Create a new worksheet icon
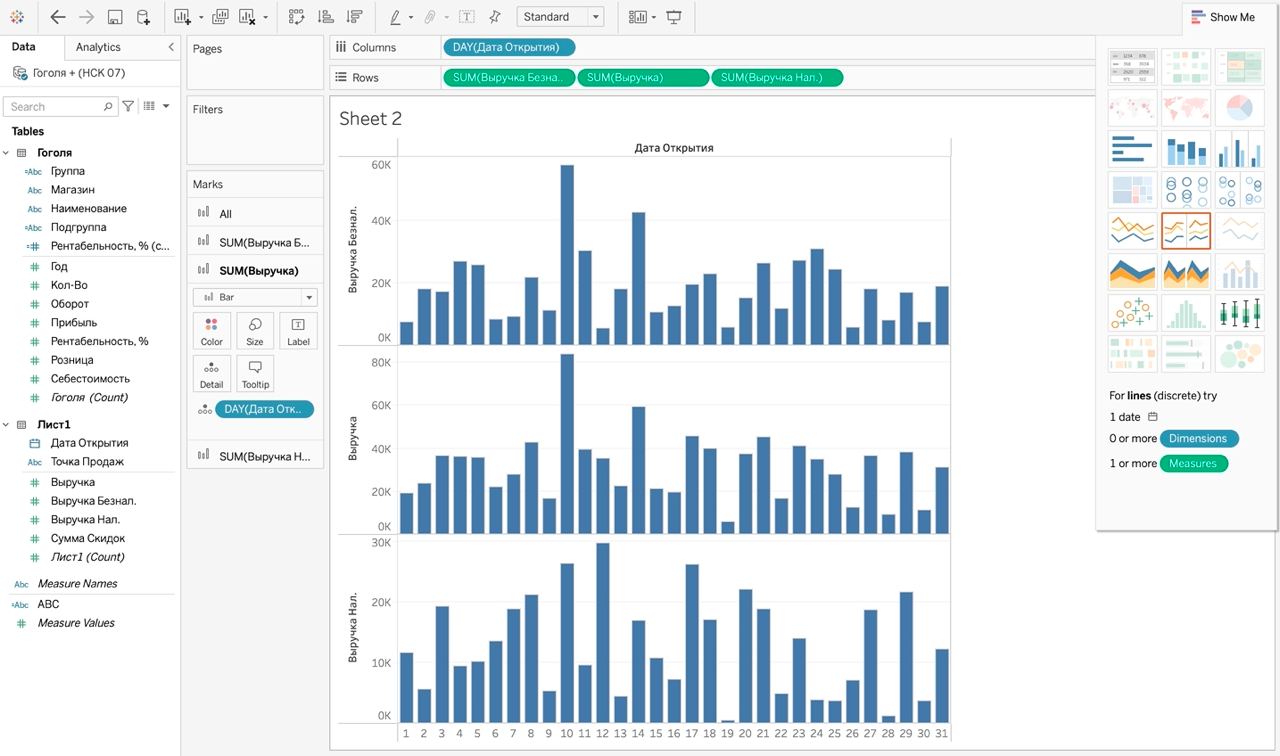Viewport: 1280px width, 756px height. pos(182,17)
